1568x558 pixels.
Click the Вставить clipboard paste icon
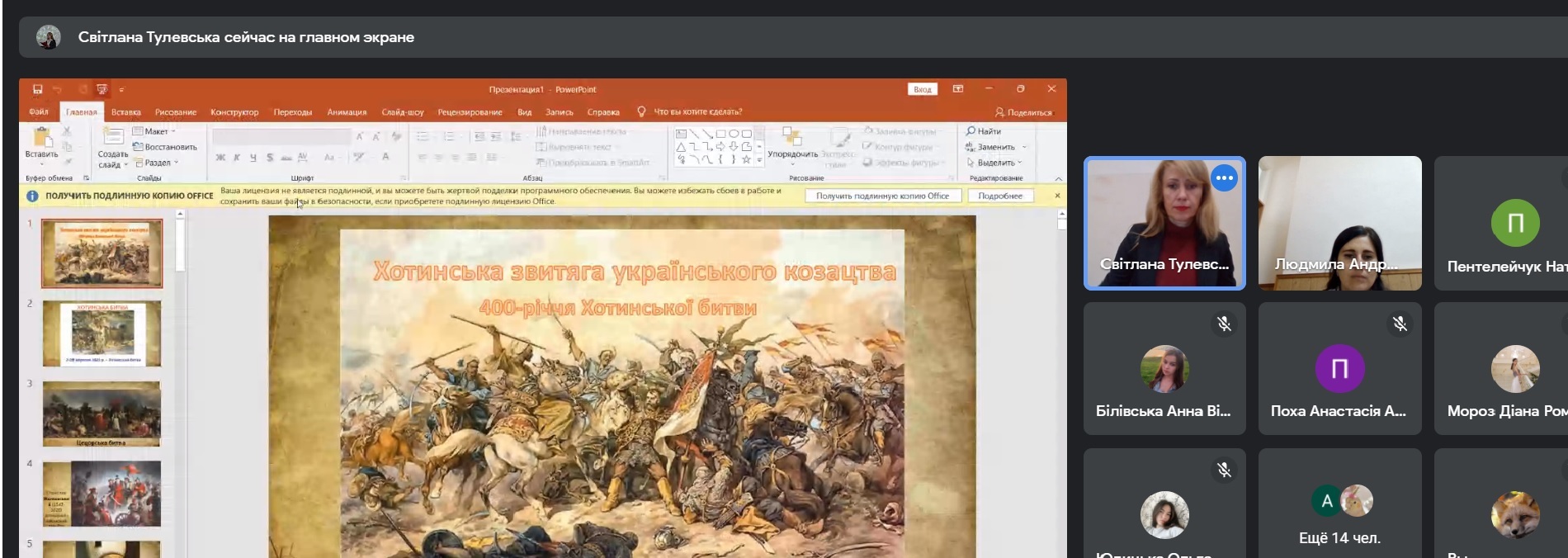point(41,139)
